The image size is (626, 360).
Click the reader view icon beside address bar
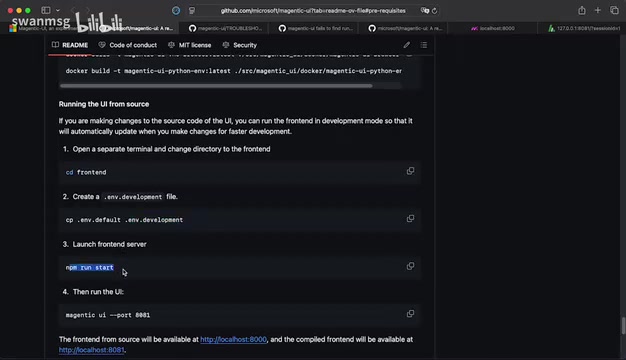click(x=192, y=11)
